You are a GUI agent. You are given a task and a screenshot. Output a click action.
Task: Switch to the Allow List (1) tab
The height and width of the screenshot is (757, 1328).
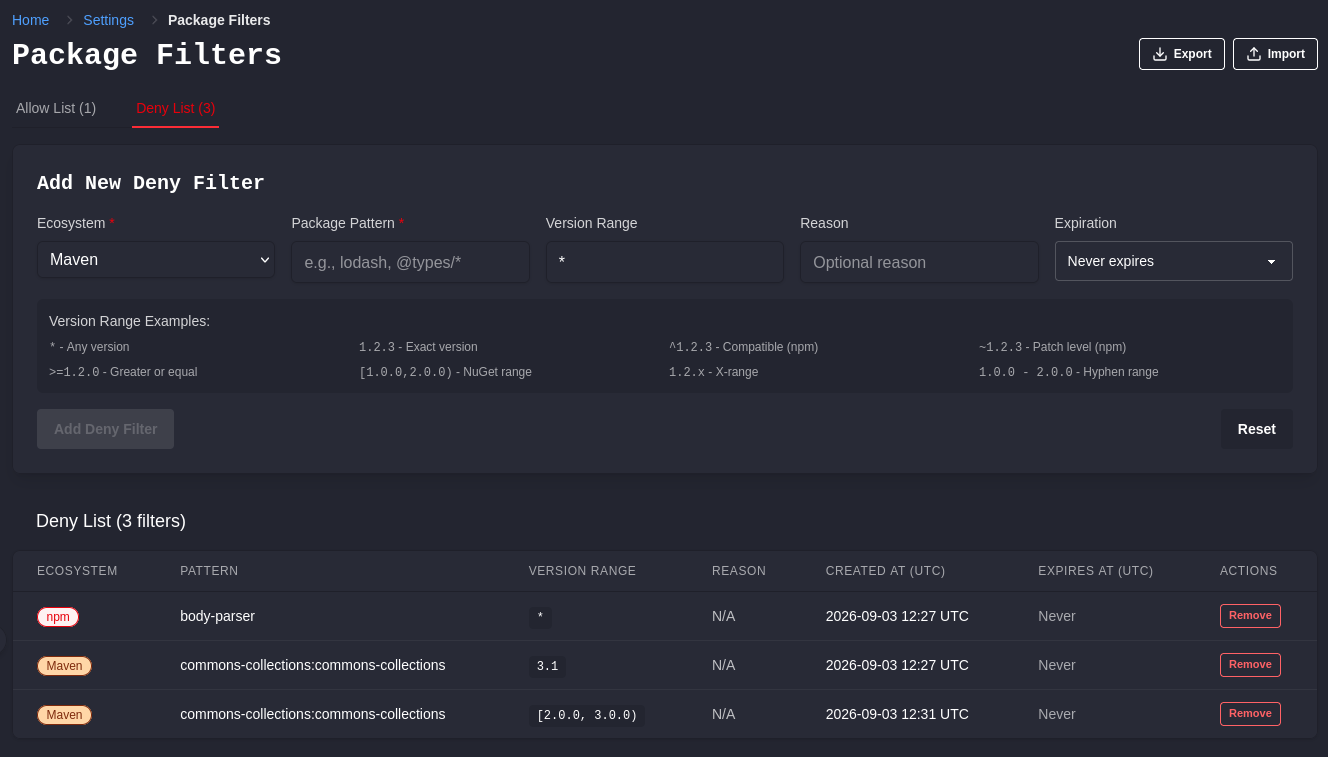coord(56,108)
